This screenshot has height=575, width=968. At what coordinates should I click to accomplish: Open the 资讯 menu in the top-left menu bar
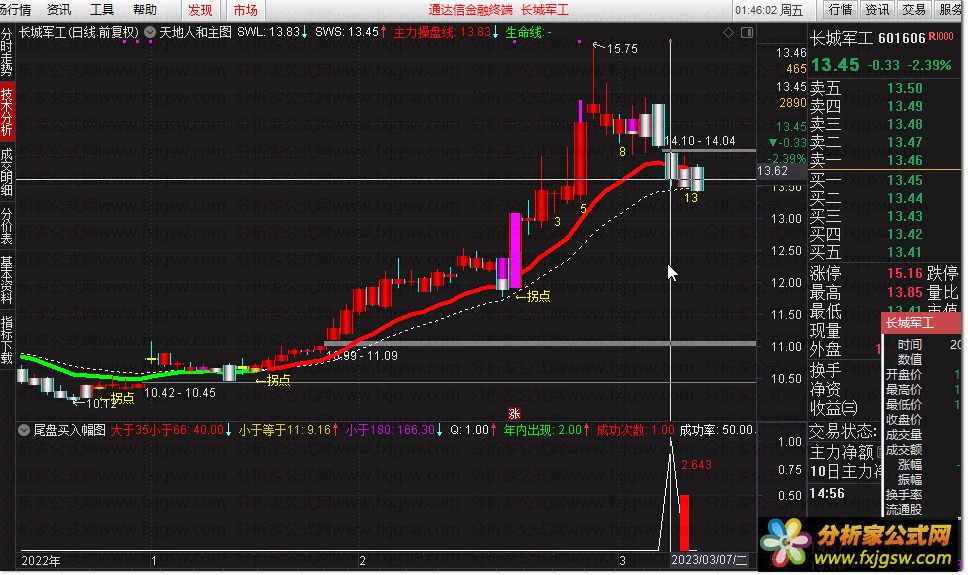pyautogui.click(x=59, y=10)
